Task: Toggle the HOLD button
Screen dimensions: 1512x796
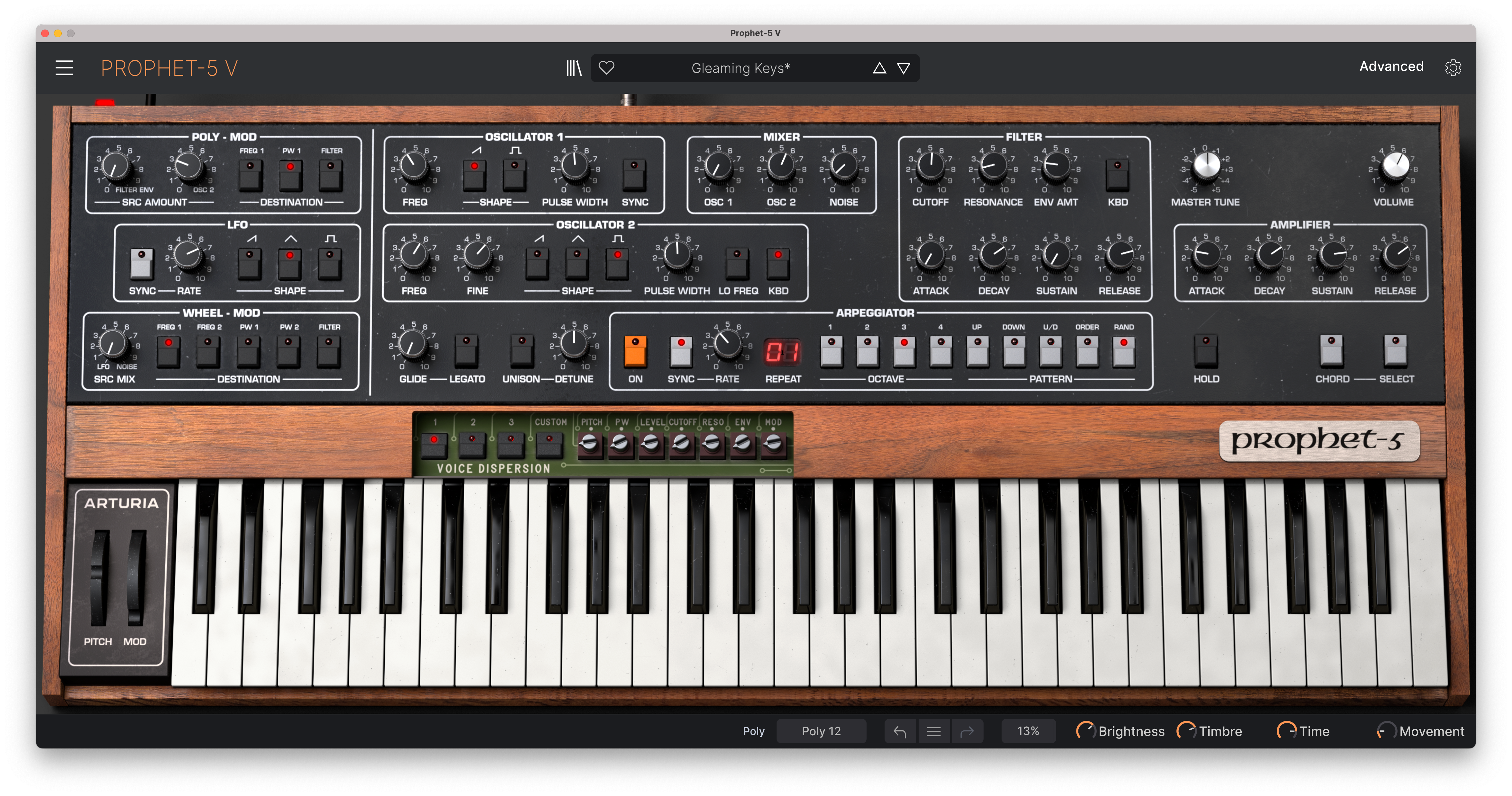Action: [x=1206, y=351]
